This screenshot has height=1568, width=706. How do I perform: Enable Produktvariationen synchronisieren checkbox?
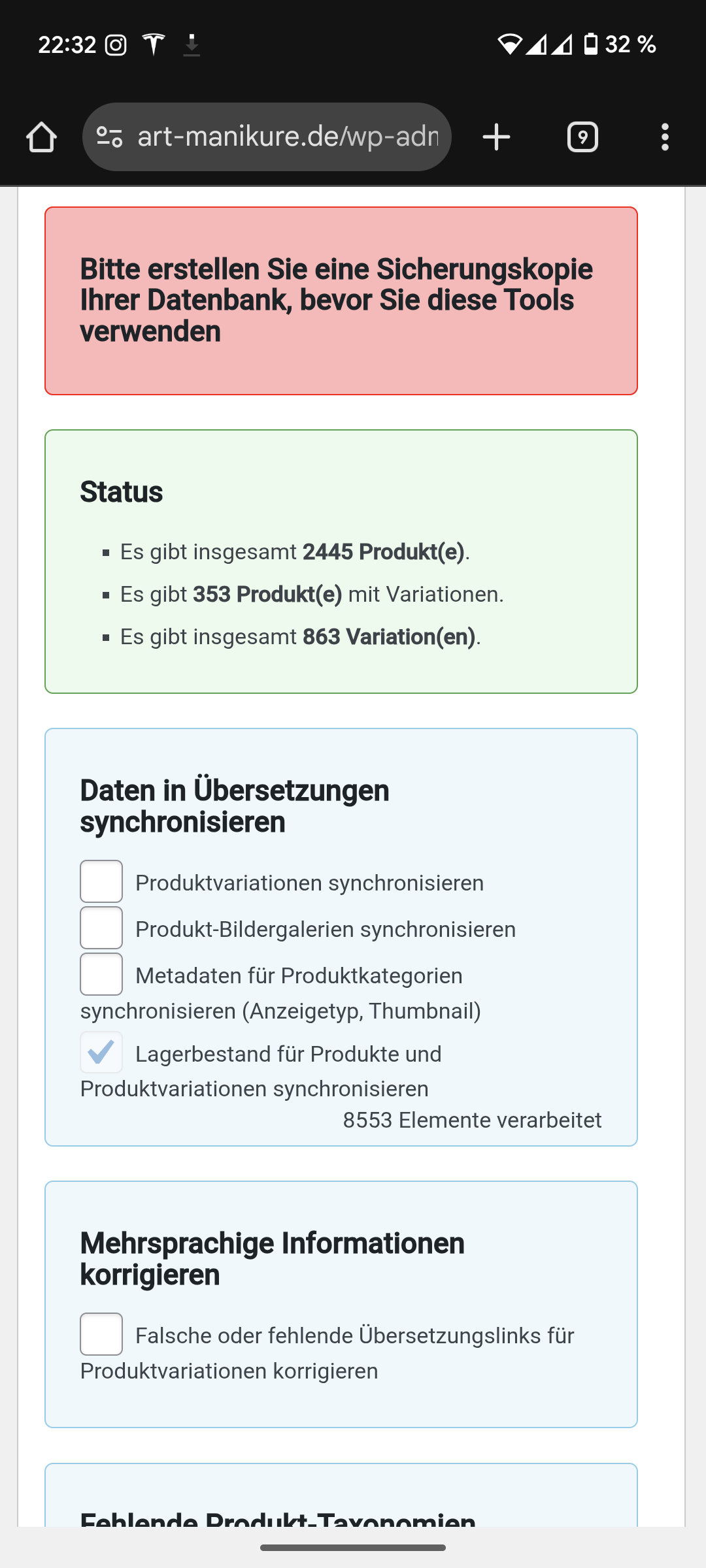coord(101,881)
